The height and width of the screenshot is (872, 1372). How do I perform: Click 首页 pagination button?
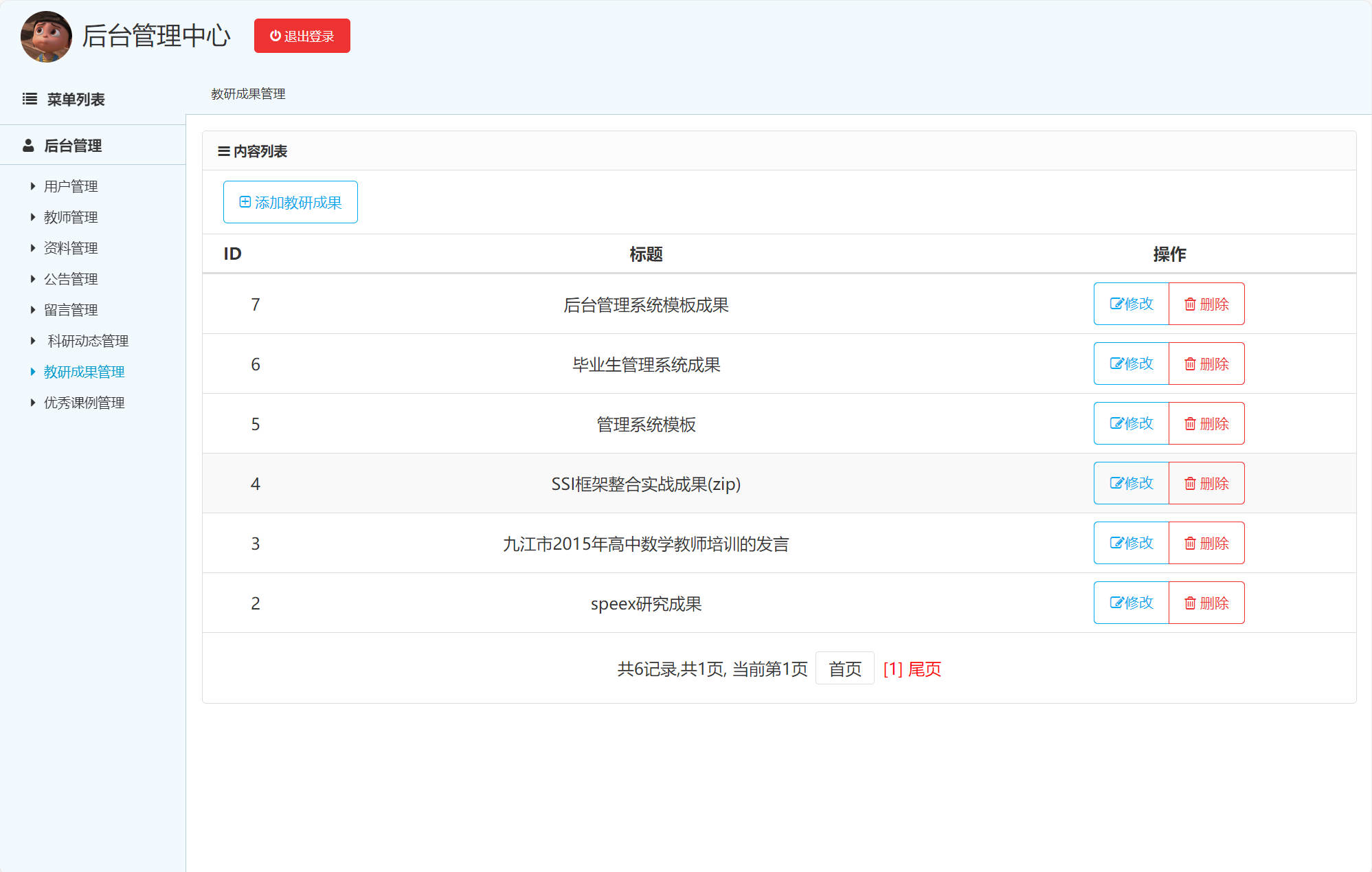[844, 669]
